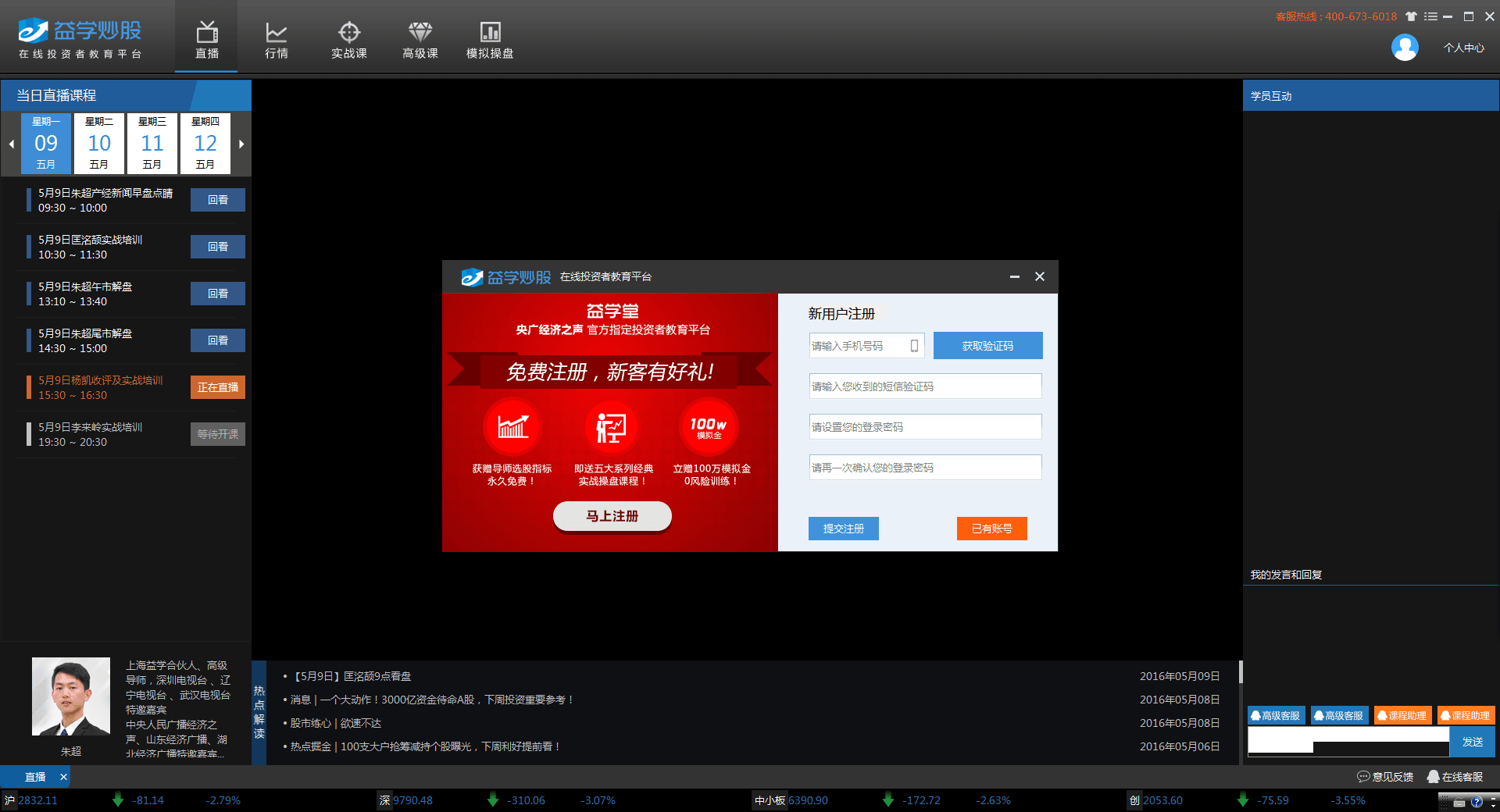Select the 星期二 10 date tab
Screen dimensions: 1500x812
(99, 143)
